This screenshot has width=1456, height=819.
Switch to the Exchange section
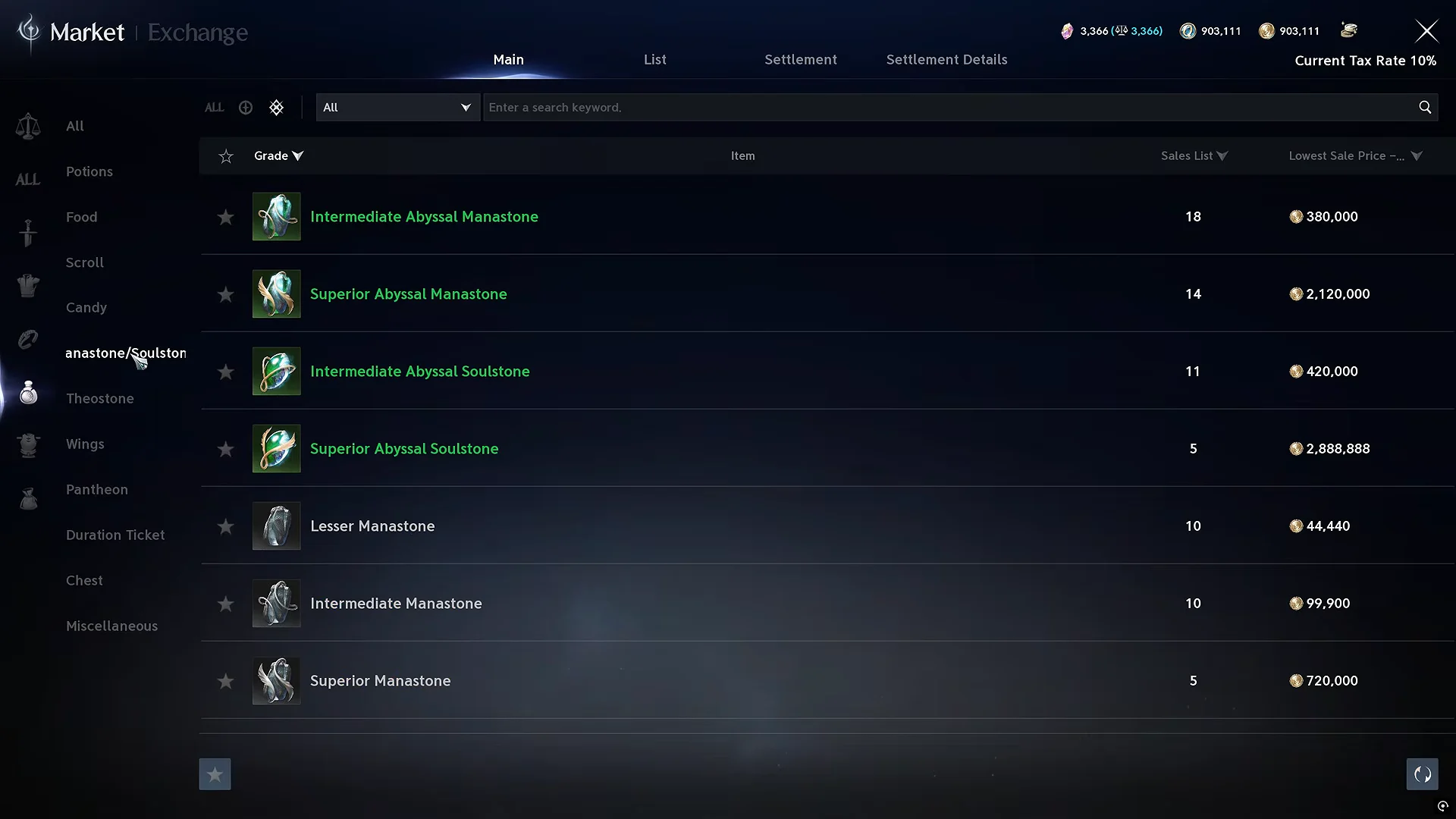(197, 32)
